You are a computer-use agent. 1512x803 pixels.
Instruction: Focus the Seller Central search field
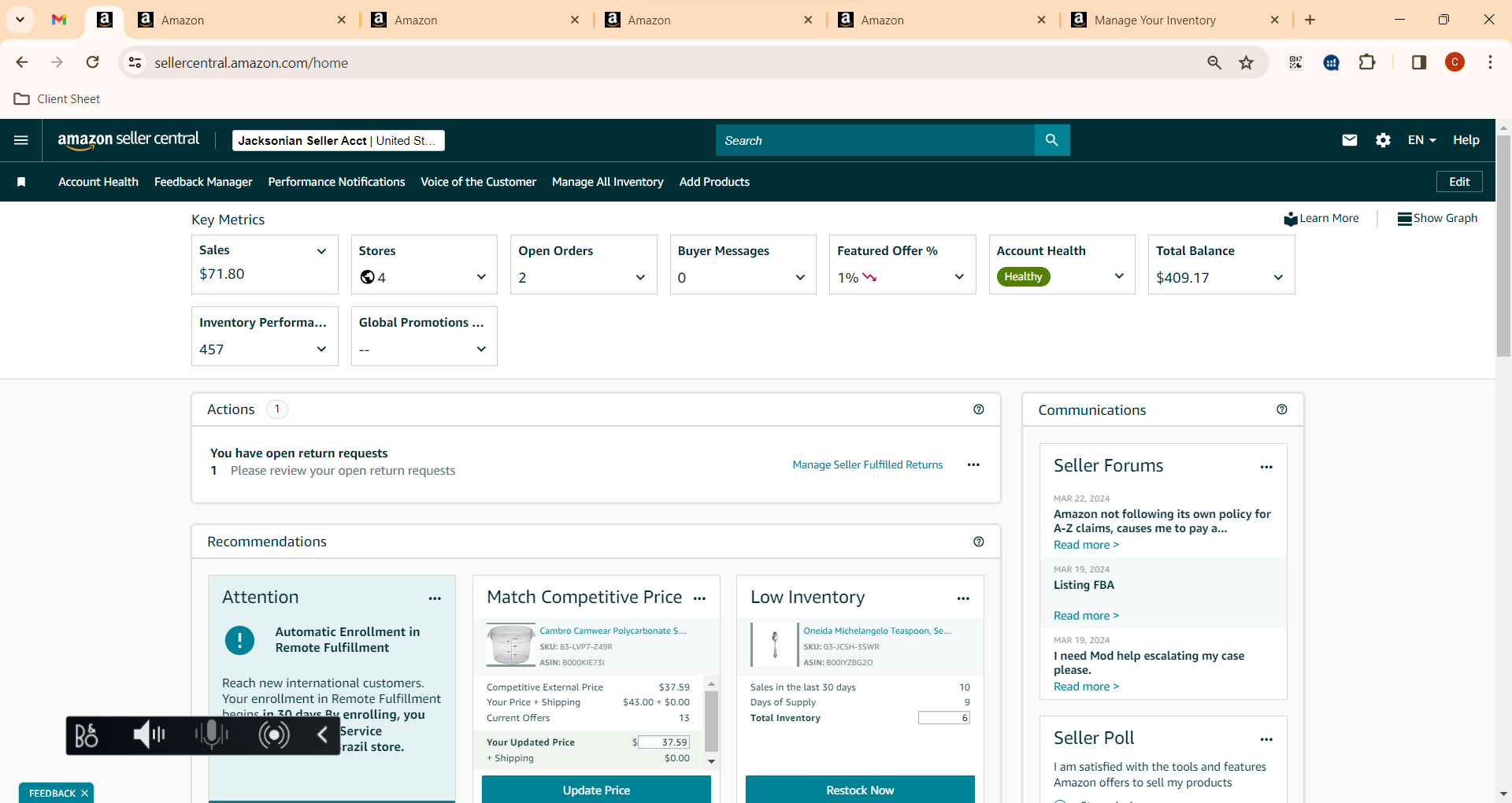tap(875, 140)
